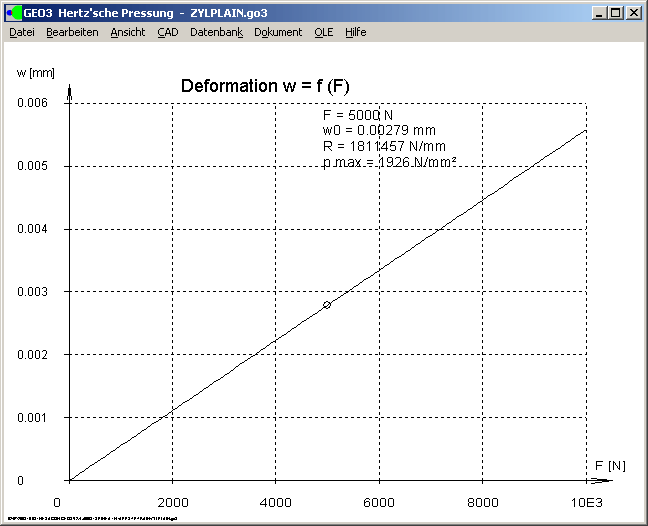648x526 pixels.
Task: Close the GEO3 window
Action: (x=633, y=13)
